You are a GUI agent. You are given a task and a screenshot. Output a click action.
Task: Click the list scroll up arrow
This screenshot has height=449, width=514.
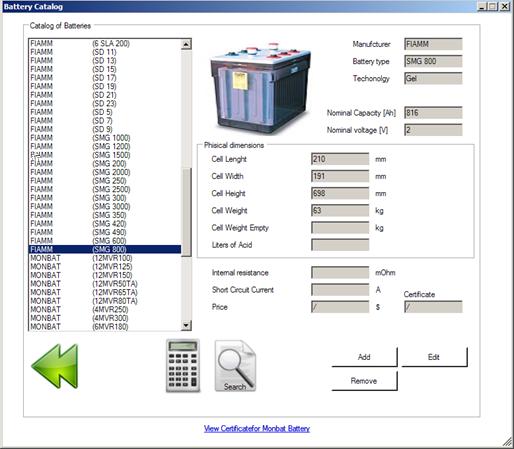(186, 44)
